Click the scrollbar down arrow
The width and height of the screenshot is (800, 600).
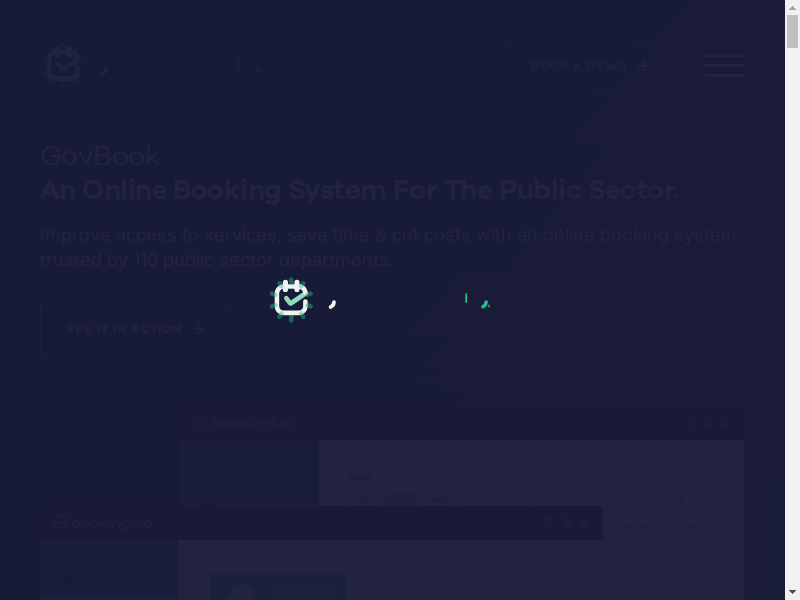[792, 592]
